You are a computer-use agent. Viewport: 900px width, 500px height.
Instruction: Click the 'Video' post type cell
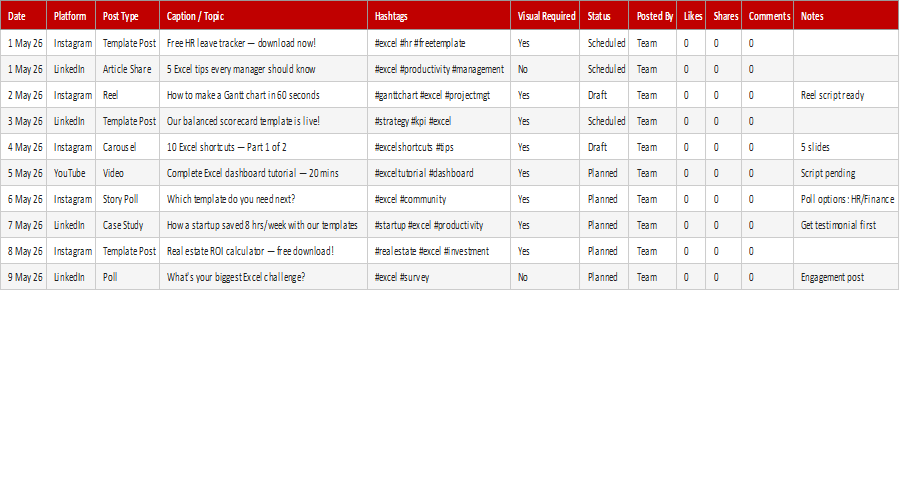pos(127,173)
